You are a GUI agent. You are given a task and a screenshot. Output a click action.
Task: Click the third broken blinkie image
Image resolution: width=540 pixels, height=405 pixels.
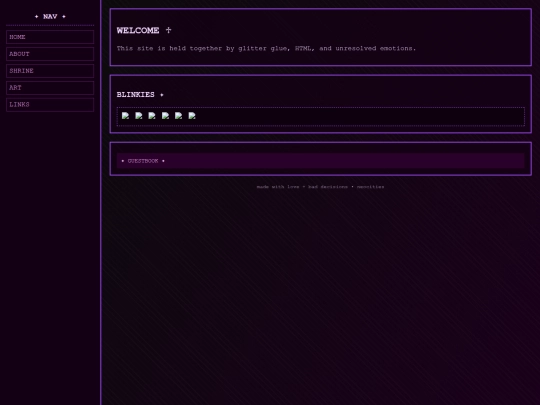(x=152, y=116)
